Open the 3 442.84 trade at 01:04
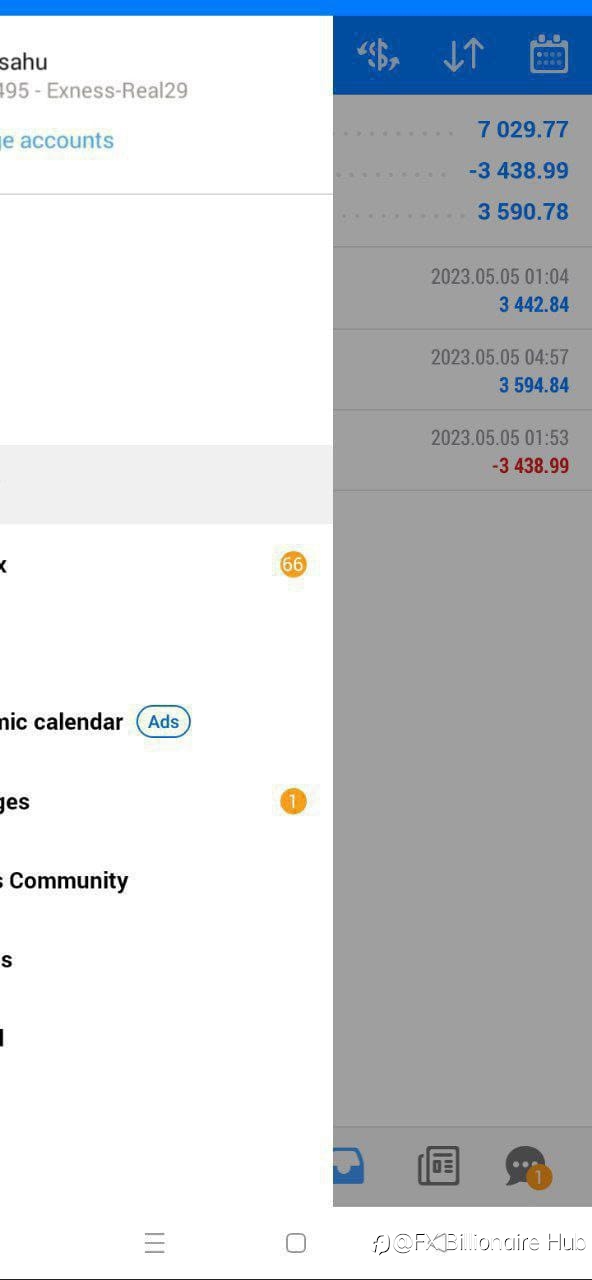The width and height of the screenshot is (592, 1280). 462,289
